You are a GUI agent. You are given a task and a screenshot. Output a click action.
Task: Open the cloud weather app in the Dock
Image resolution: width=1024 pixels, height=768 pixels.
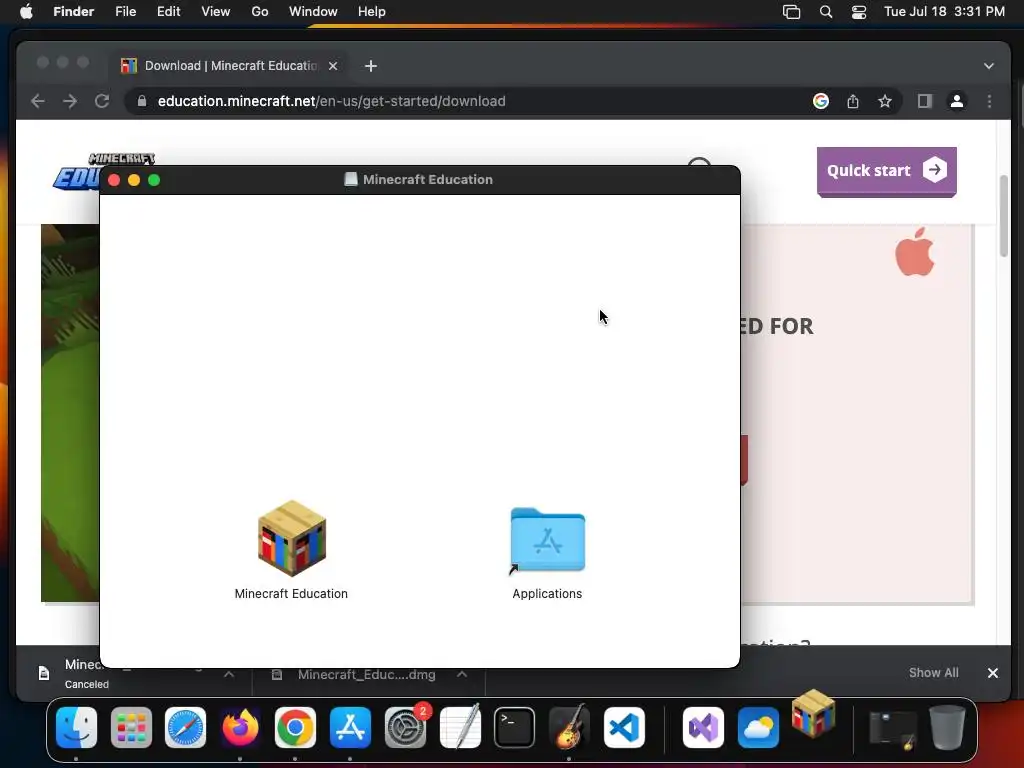coord(758,728)
